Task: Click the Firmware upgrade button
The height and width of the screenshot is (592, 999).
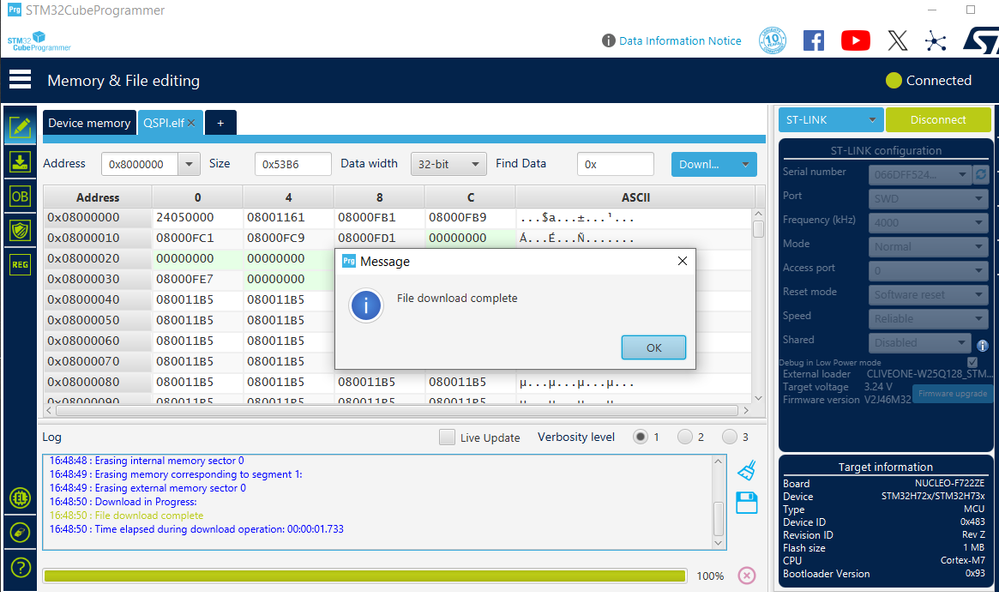Action: pyautogui.click(x=952, y=394)
